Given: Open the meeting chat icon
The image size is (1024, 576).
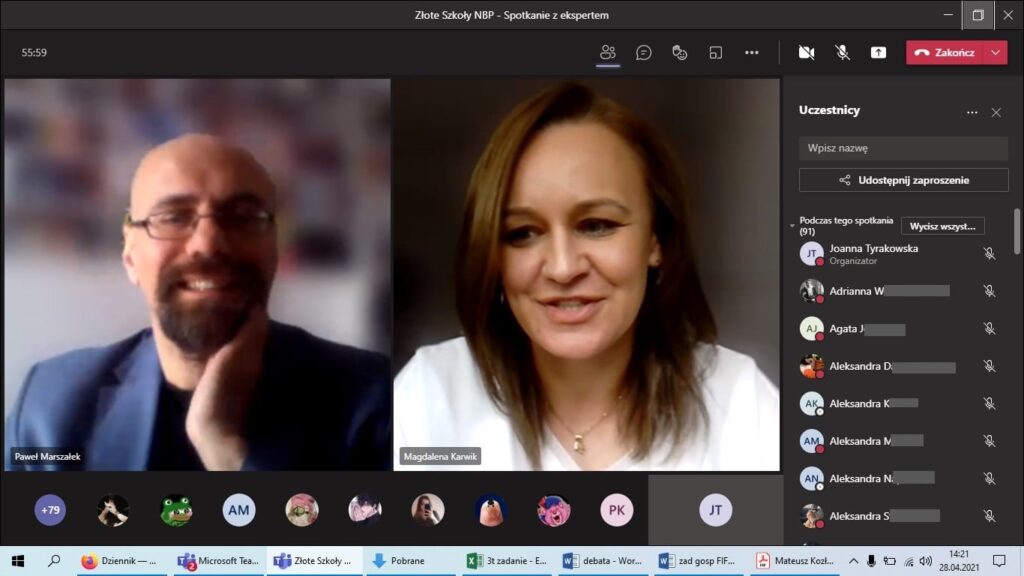Looking at the screenshot, I should point(644,52).
